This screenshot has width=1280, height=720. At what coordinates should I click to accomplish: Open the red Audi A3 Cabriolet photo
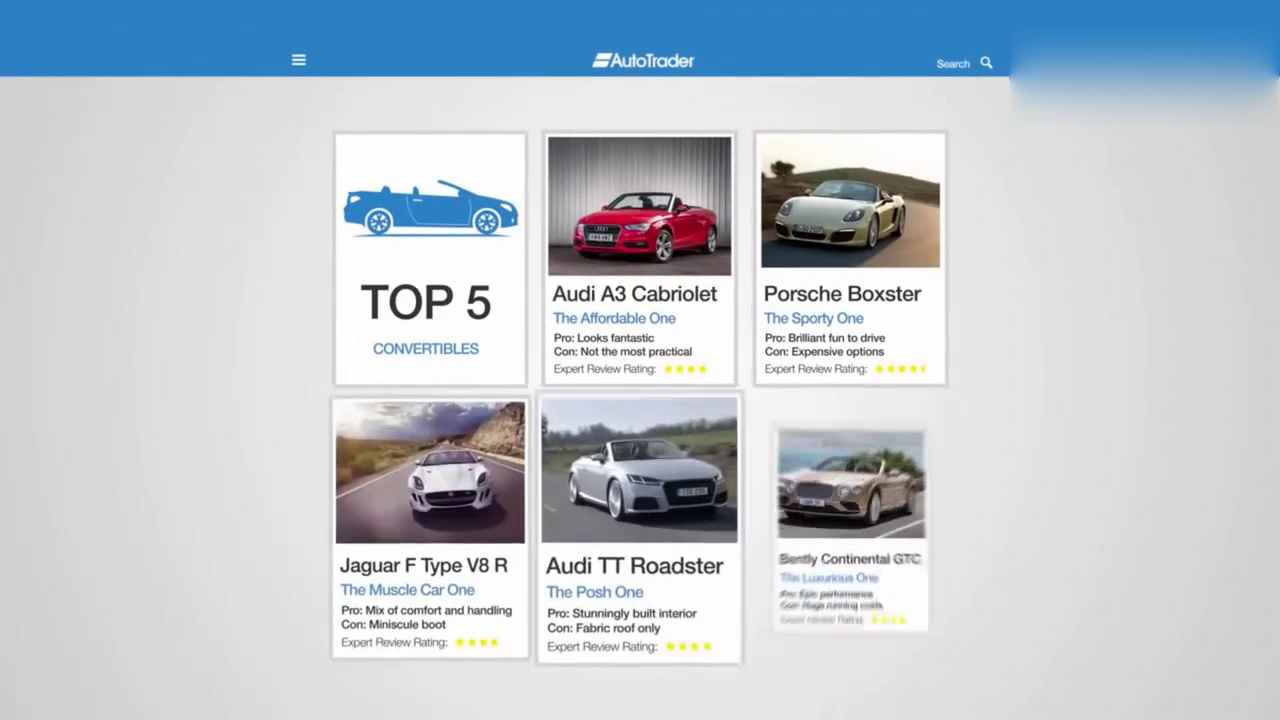[x=639, y=205]
